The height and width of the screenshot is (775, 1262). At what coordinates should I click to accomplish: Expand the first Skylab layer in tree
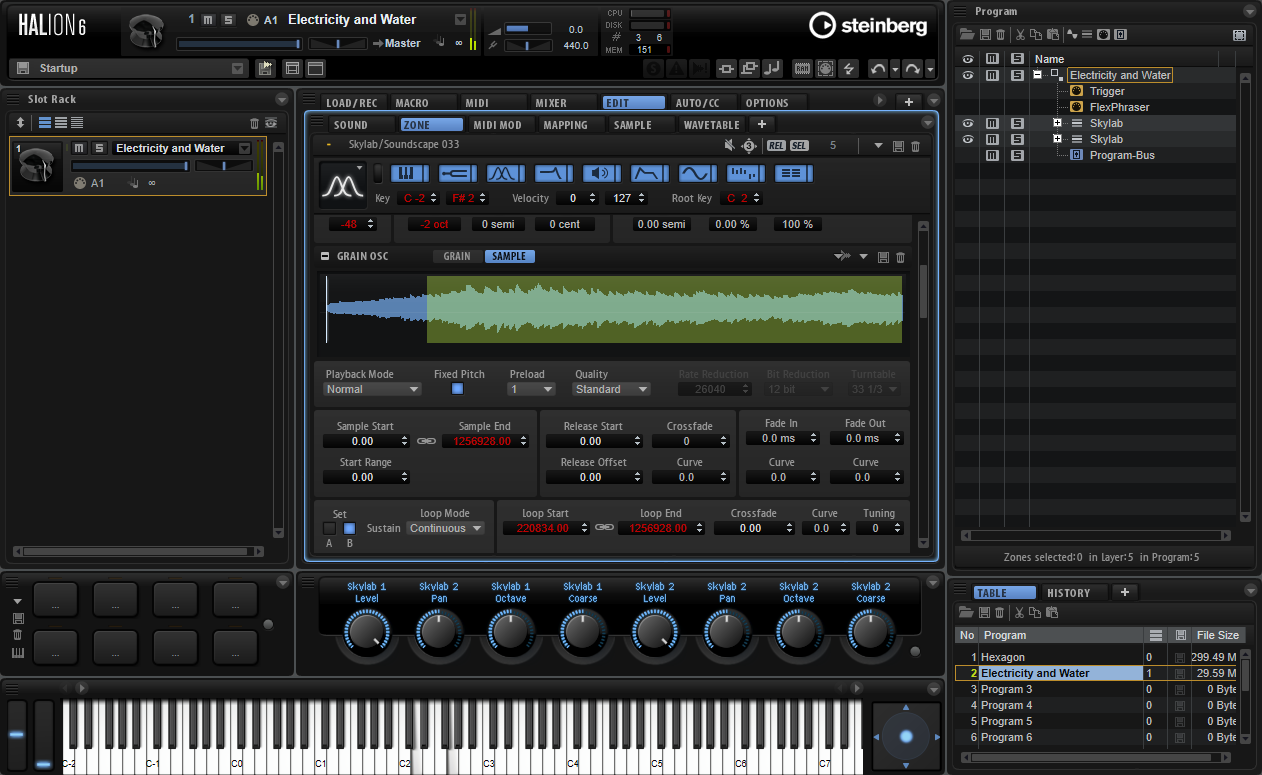[1057, 123]
